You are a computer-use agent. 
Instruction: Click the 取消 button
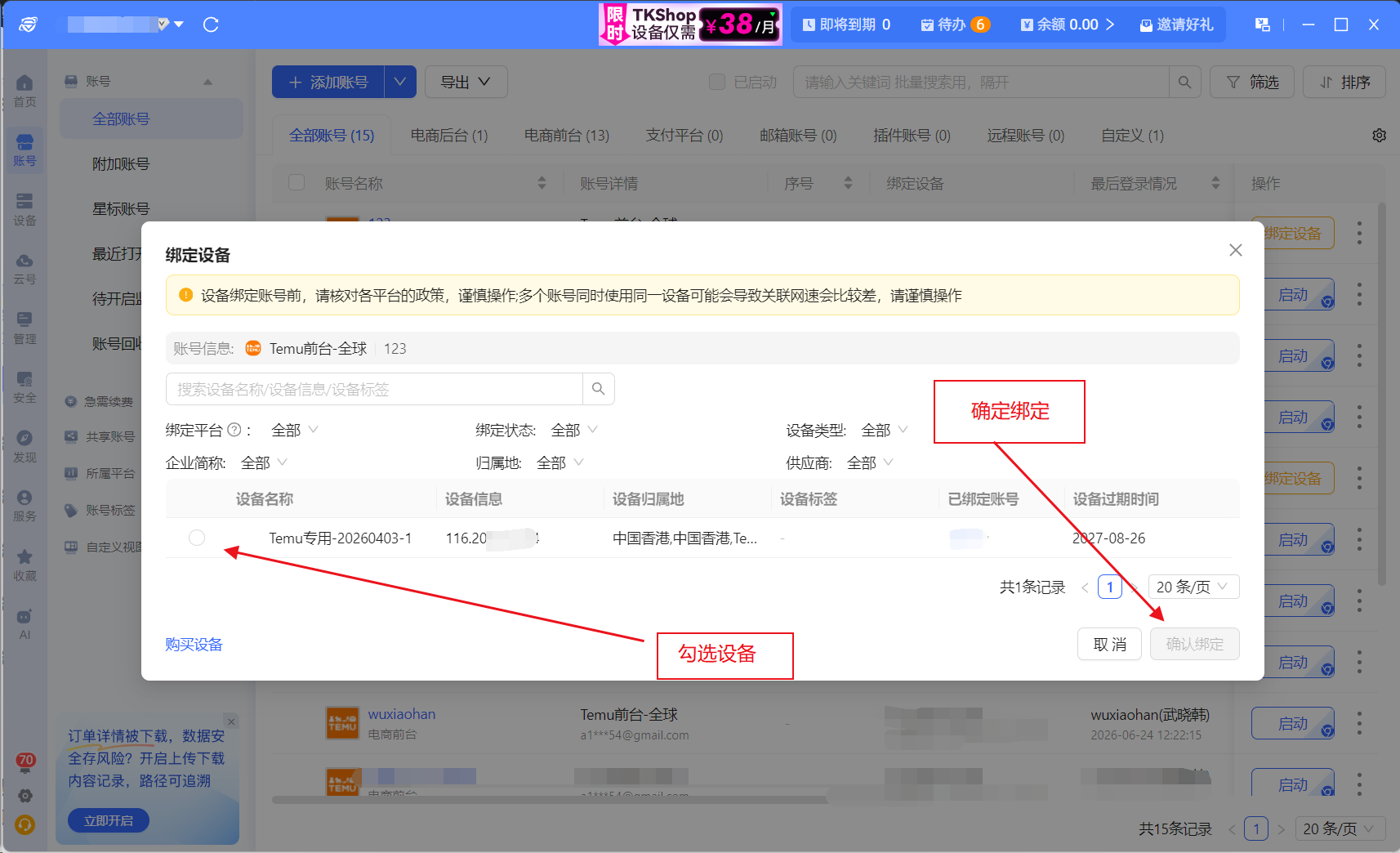(x=1109, y=644)
